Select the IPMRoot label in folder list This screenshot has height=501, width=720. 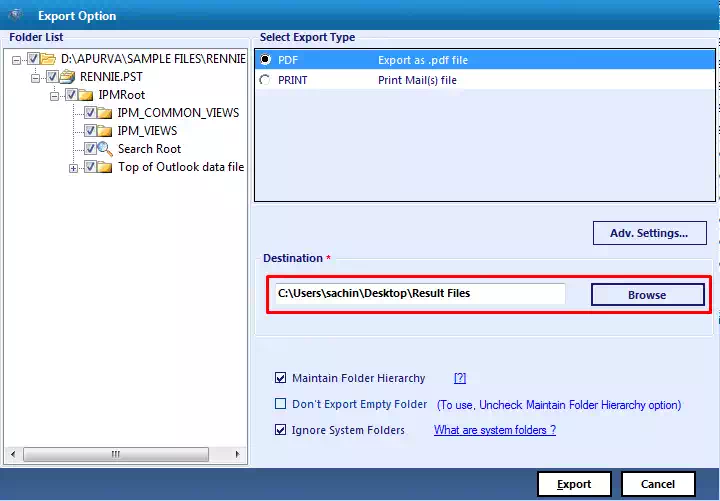(122, 95)
